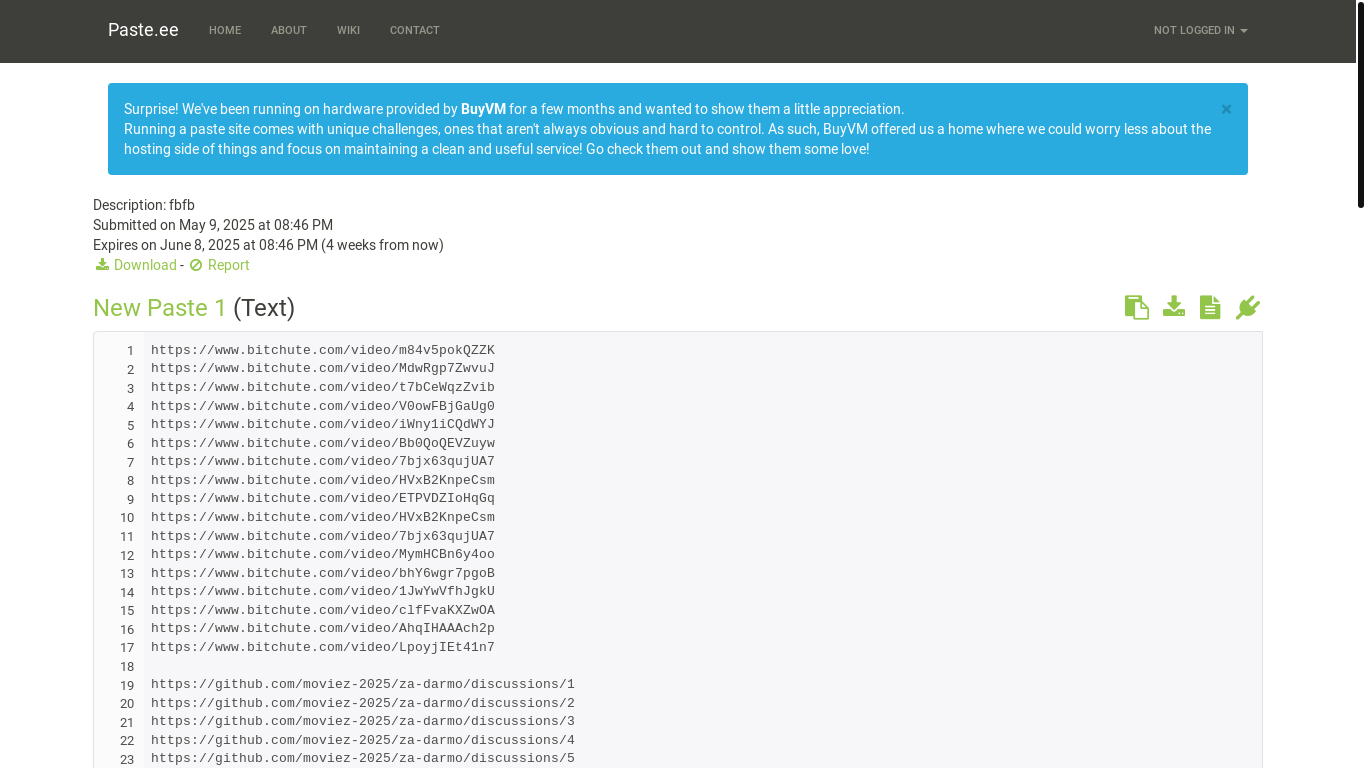Open the ABOUT page
Image resolution: width=1366 pixels, height=768 pixels.
click(x=289, y=31)
